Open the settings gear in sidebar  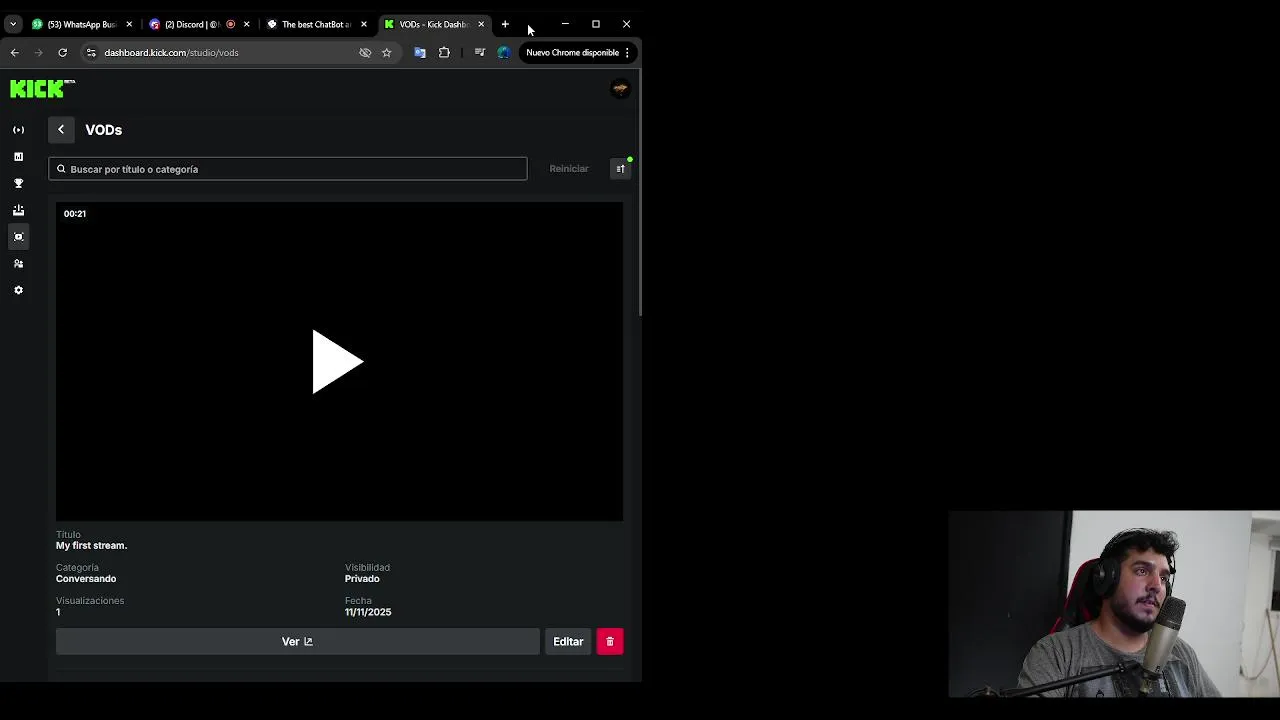18,290
